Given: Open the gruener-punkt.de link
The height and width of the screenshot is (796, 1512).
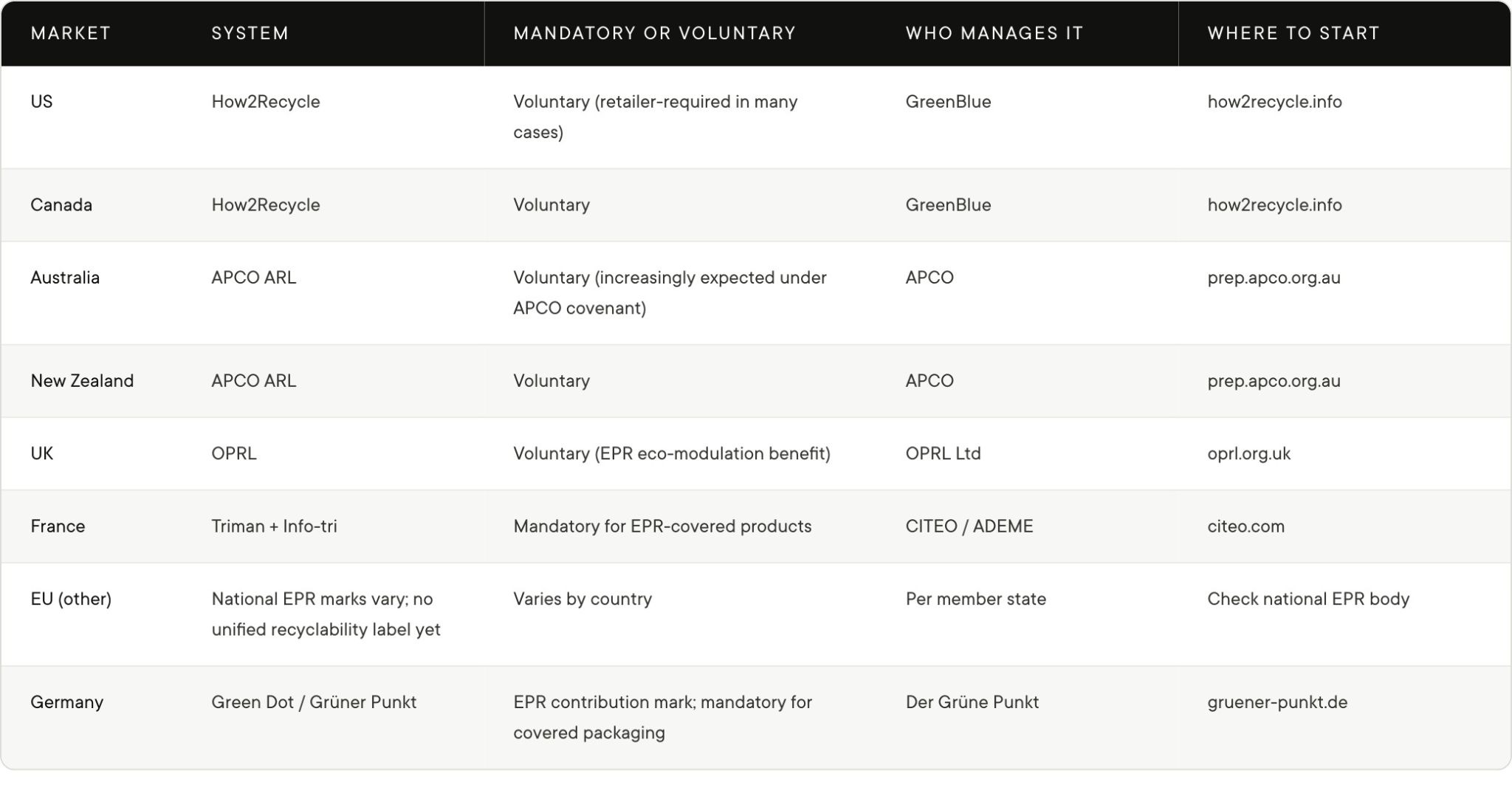Looking at the screenshot, I should click(x=1277, y=702).
